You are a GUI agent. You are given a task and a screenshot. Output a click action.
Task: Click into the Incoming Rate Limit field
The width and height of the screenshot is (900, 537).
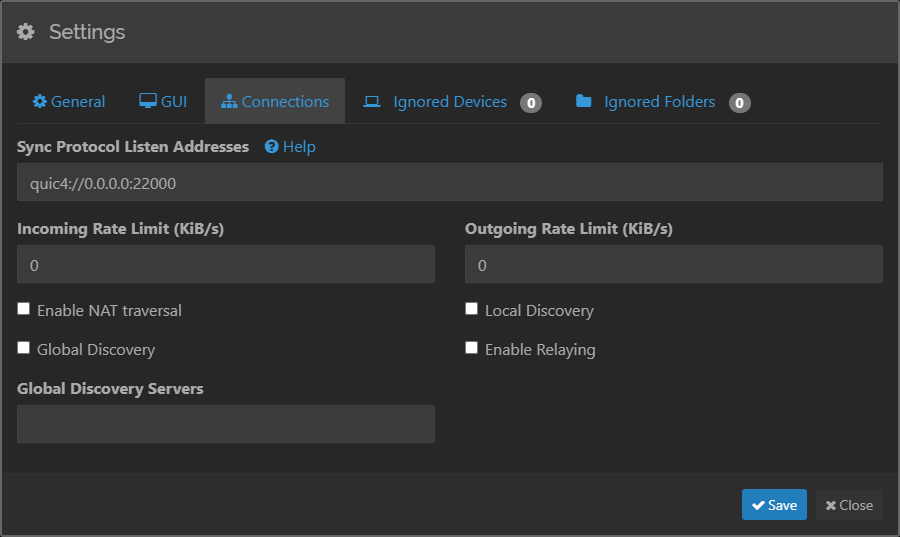225,265
